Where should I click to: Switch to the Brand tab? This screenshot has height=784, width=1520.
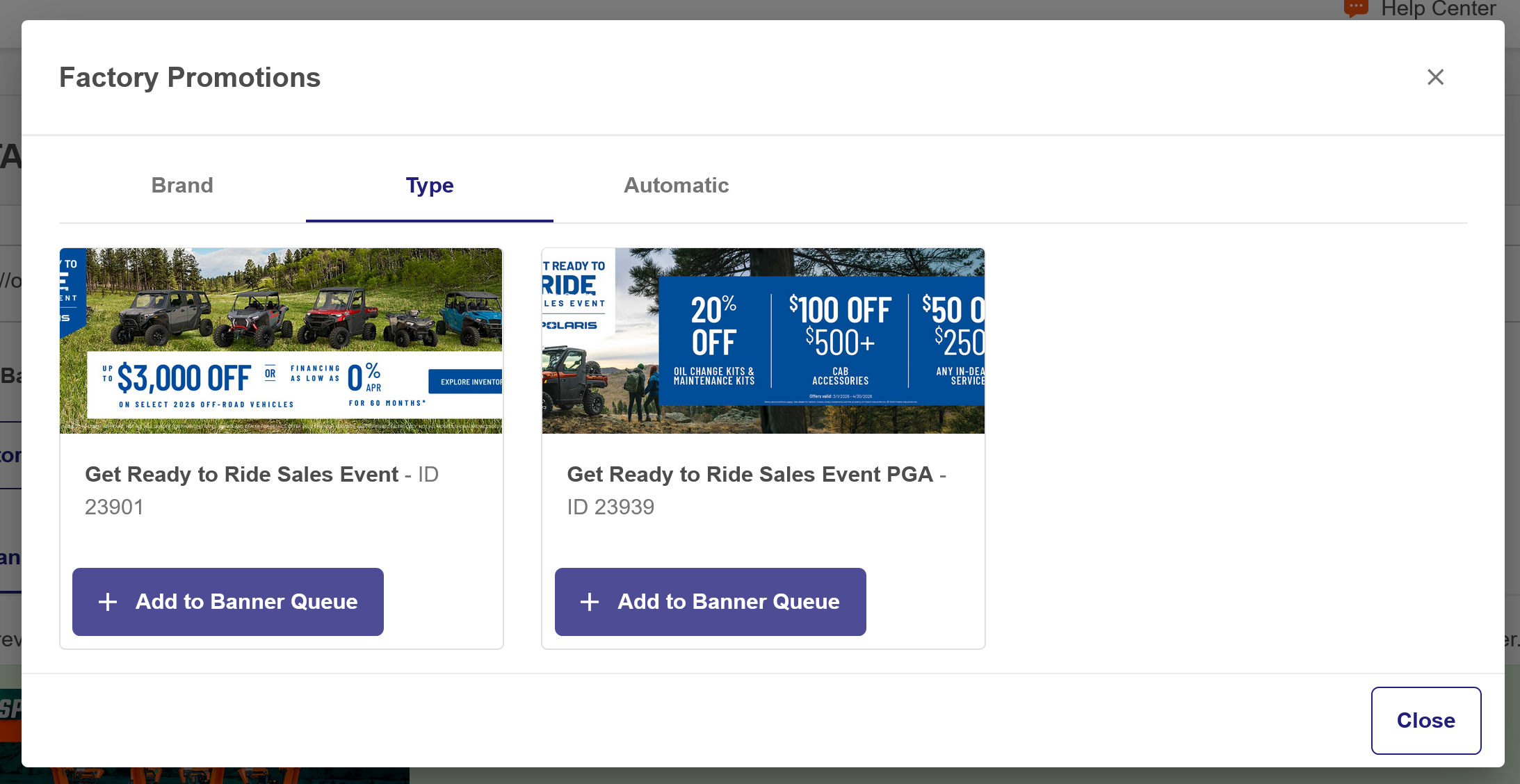182,186
